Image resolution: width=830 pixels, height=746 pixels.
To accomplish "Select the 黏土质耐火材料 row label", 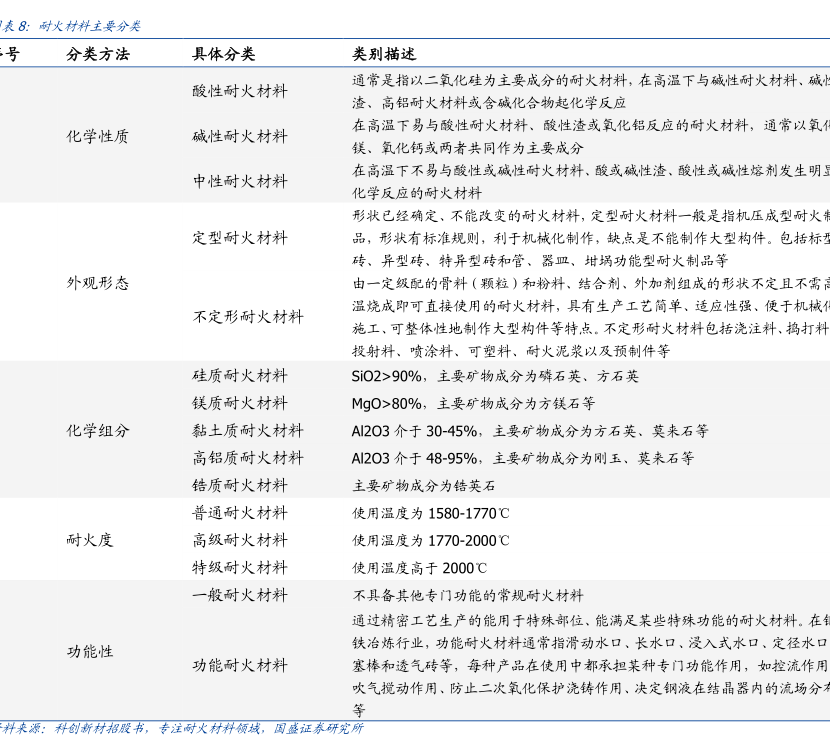I will [248, 431].
